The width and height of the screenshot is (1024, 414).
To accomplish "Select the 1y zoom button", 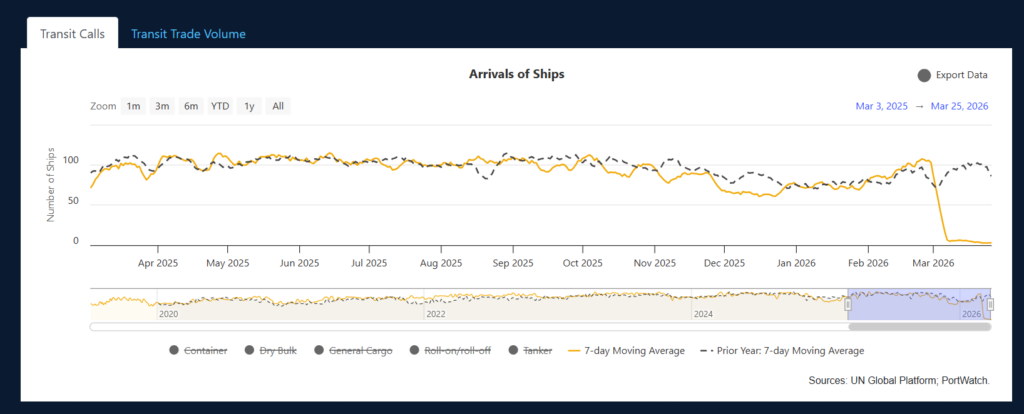I will coord(249,106).
